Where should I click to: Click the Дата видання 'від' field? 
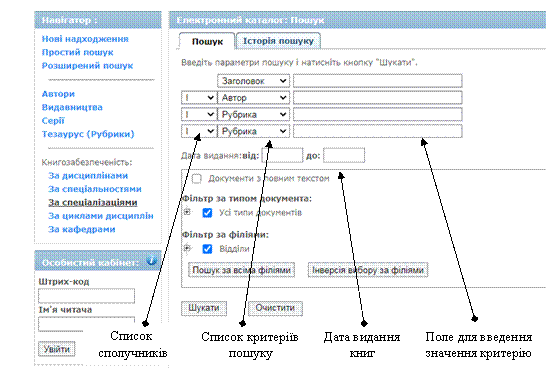(x=282, y=156)
